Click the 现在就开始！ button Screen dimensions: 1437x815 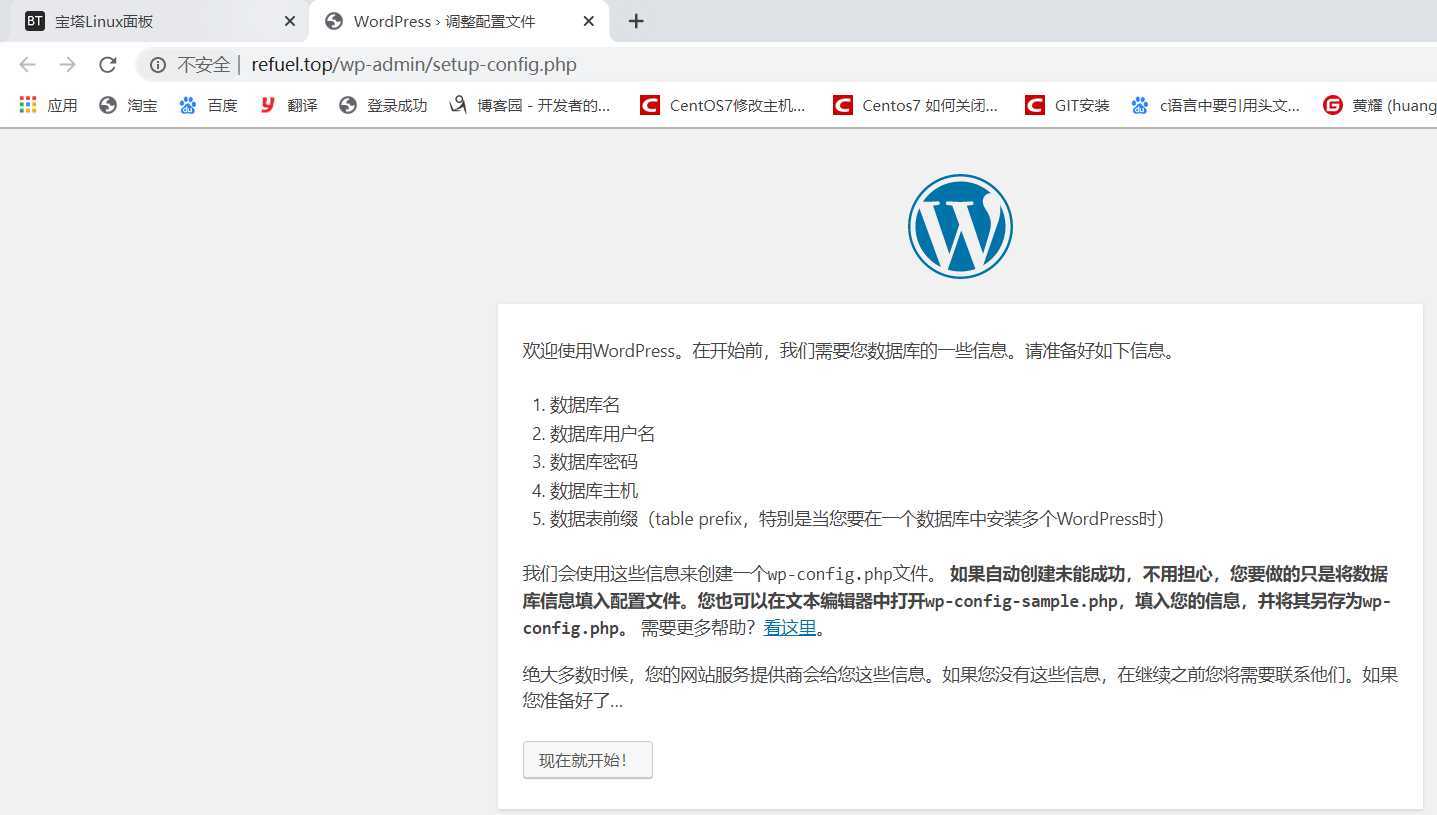588,760
